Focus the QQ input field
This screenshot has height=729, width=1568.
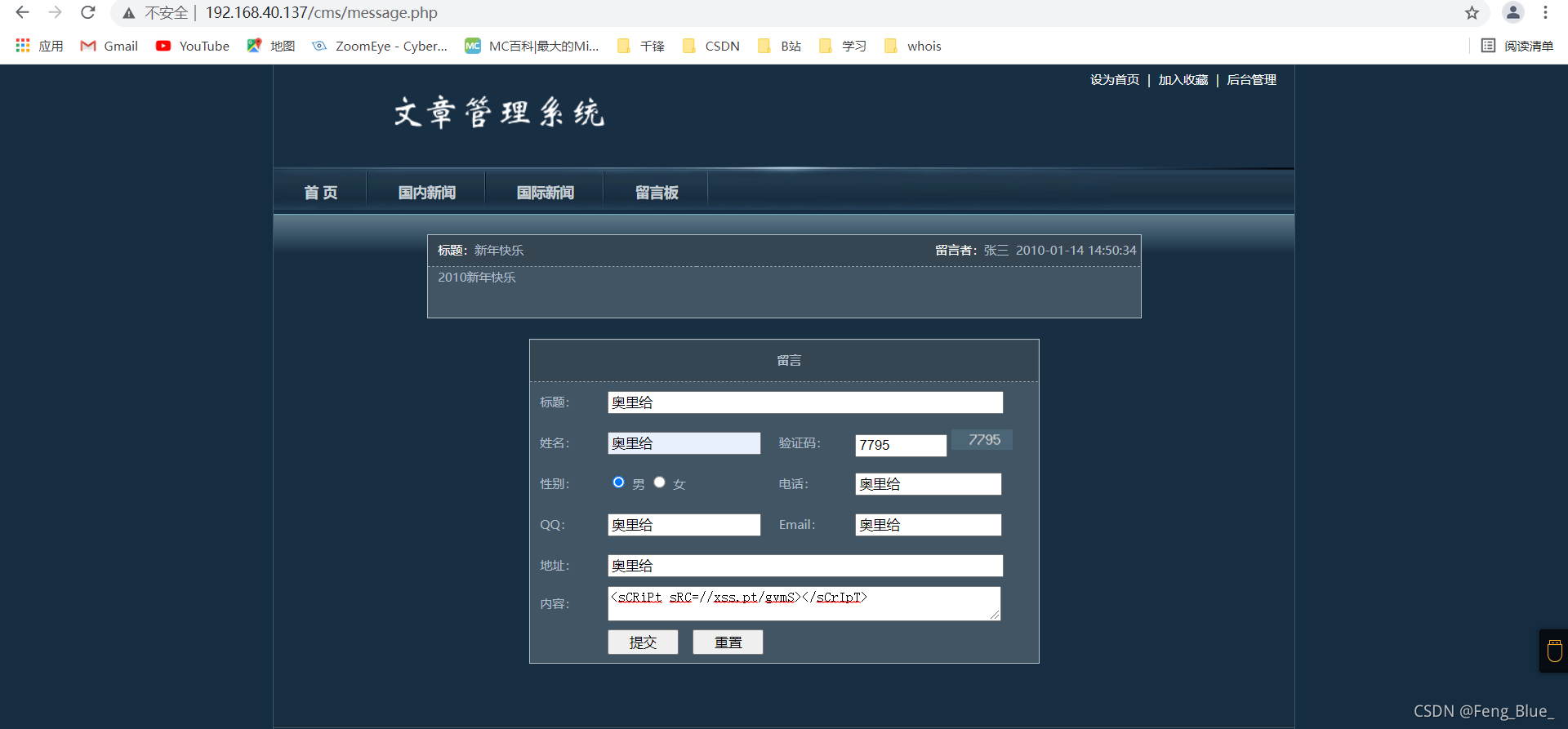point(684,525)
